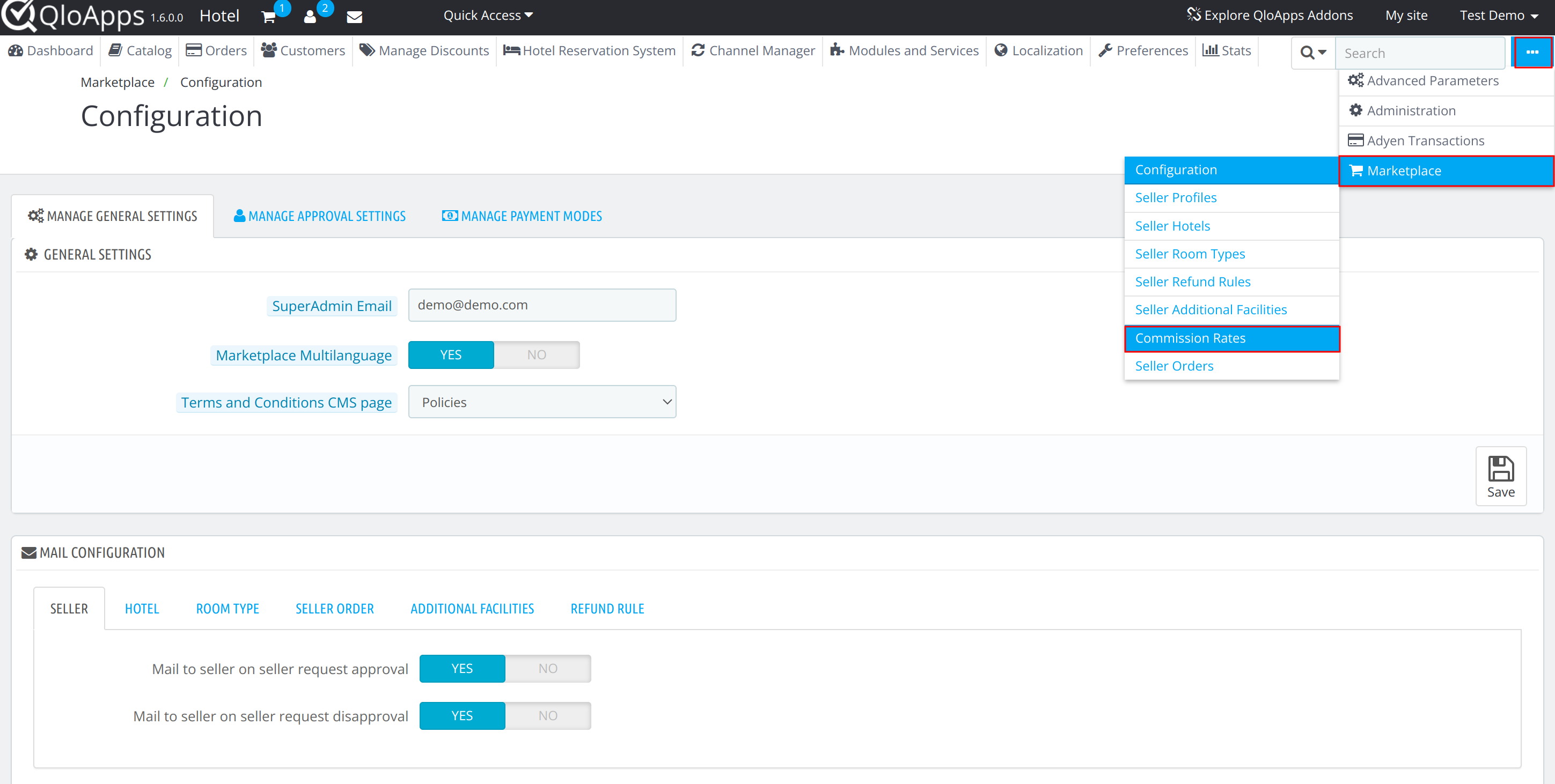The height and width of the screenshot is (784, 1555).
Task: Switch to MANAGE PAYMENT MODES tab
Action: coord(523,216)
